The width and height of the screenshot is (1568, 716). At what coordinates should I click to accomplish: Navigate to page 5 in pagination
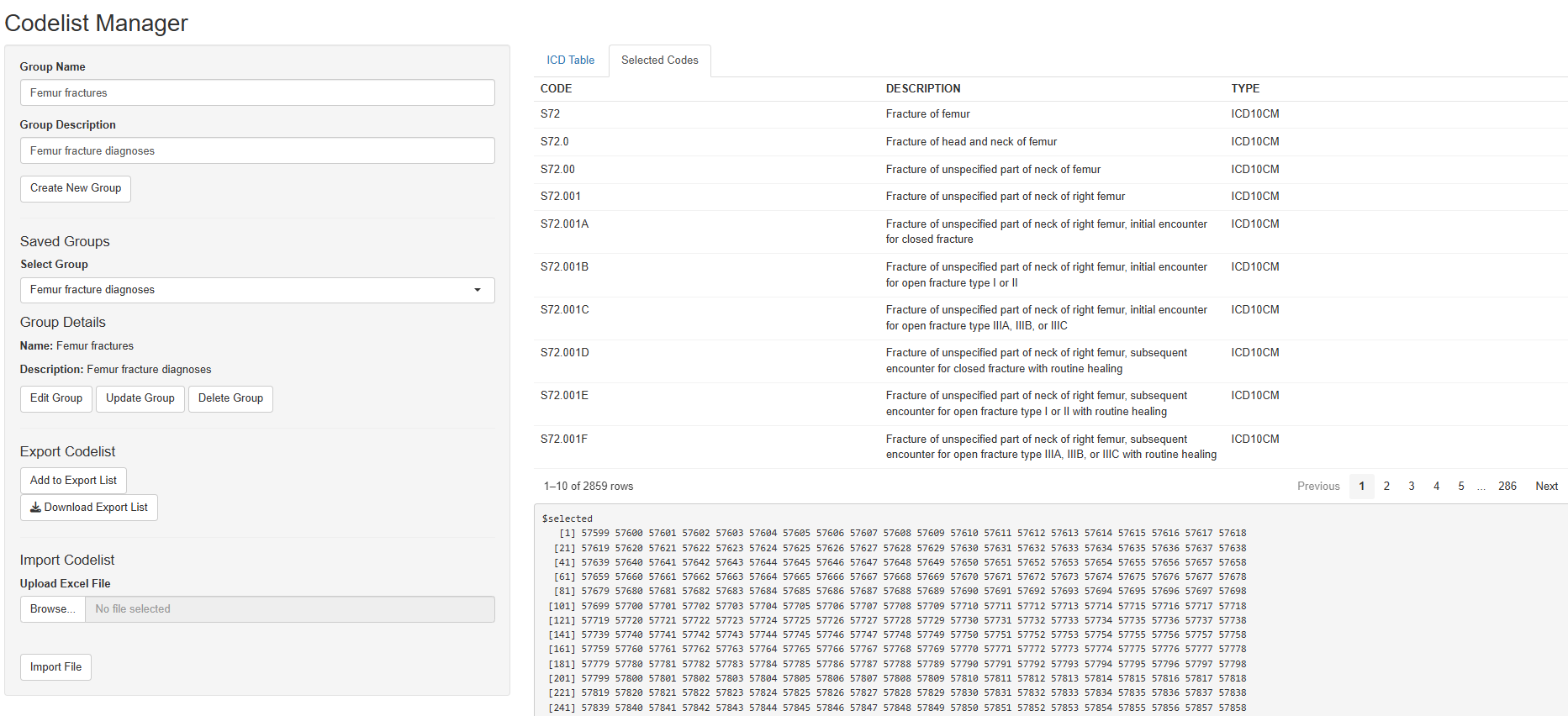[1460, 487]
